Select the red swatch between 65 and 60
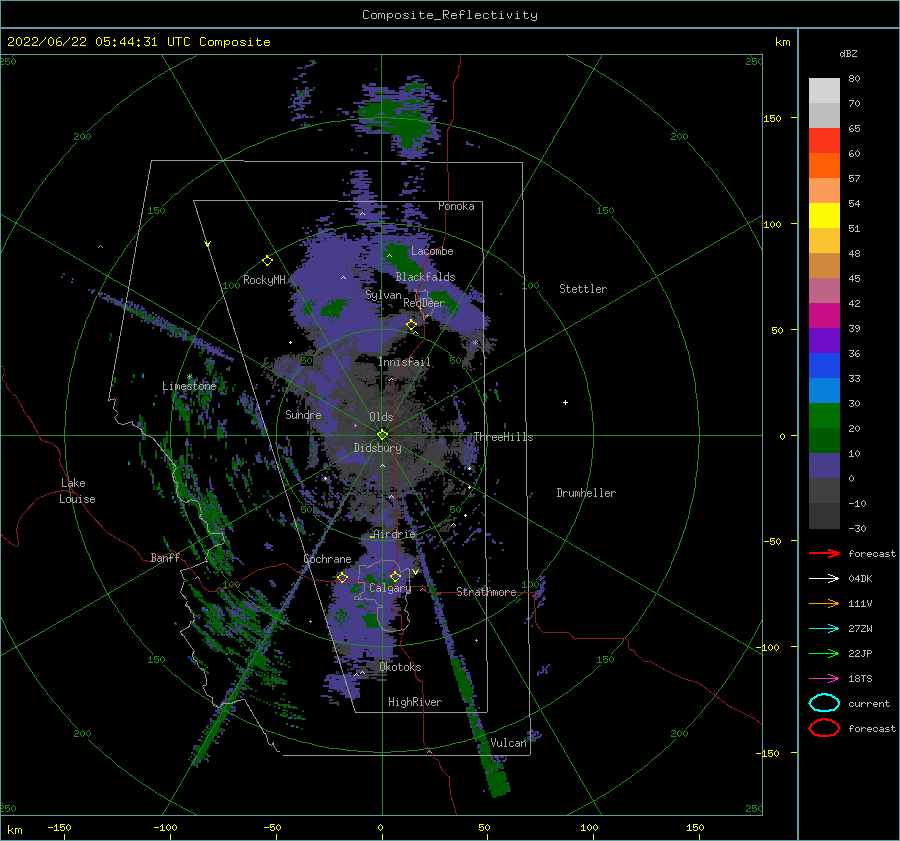The height and width of the screenshot is (841, 900). (x=824, y=141)
